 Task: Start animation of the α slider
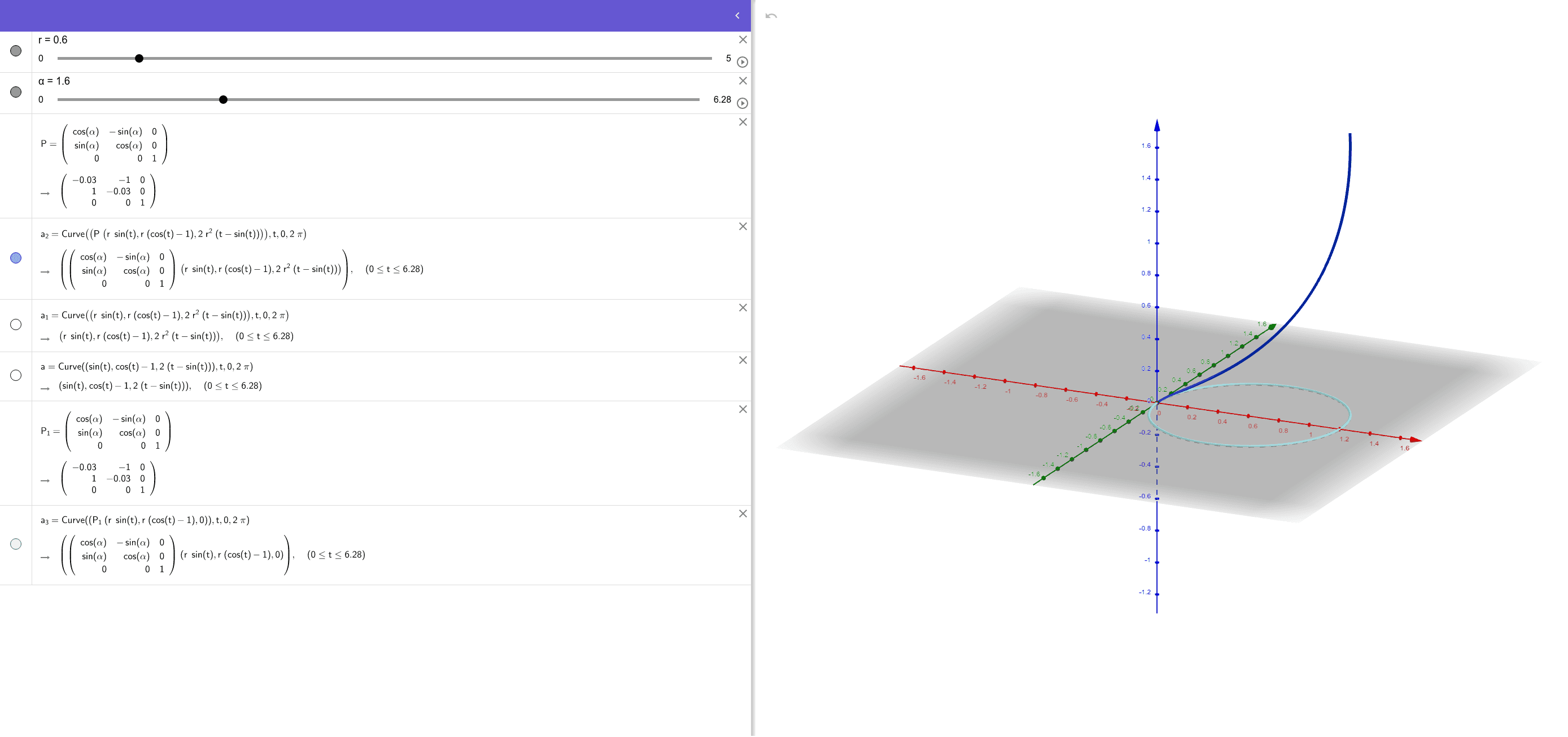tap(742, 102)
